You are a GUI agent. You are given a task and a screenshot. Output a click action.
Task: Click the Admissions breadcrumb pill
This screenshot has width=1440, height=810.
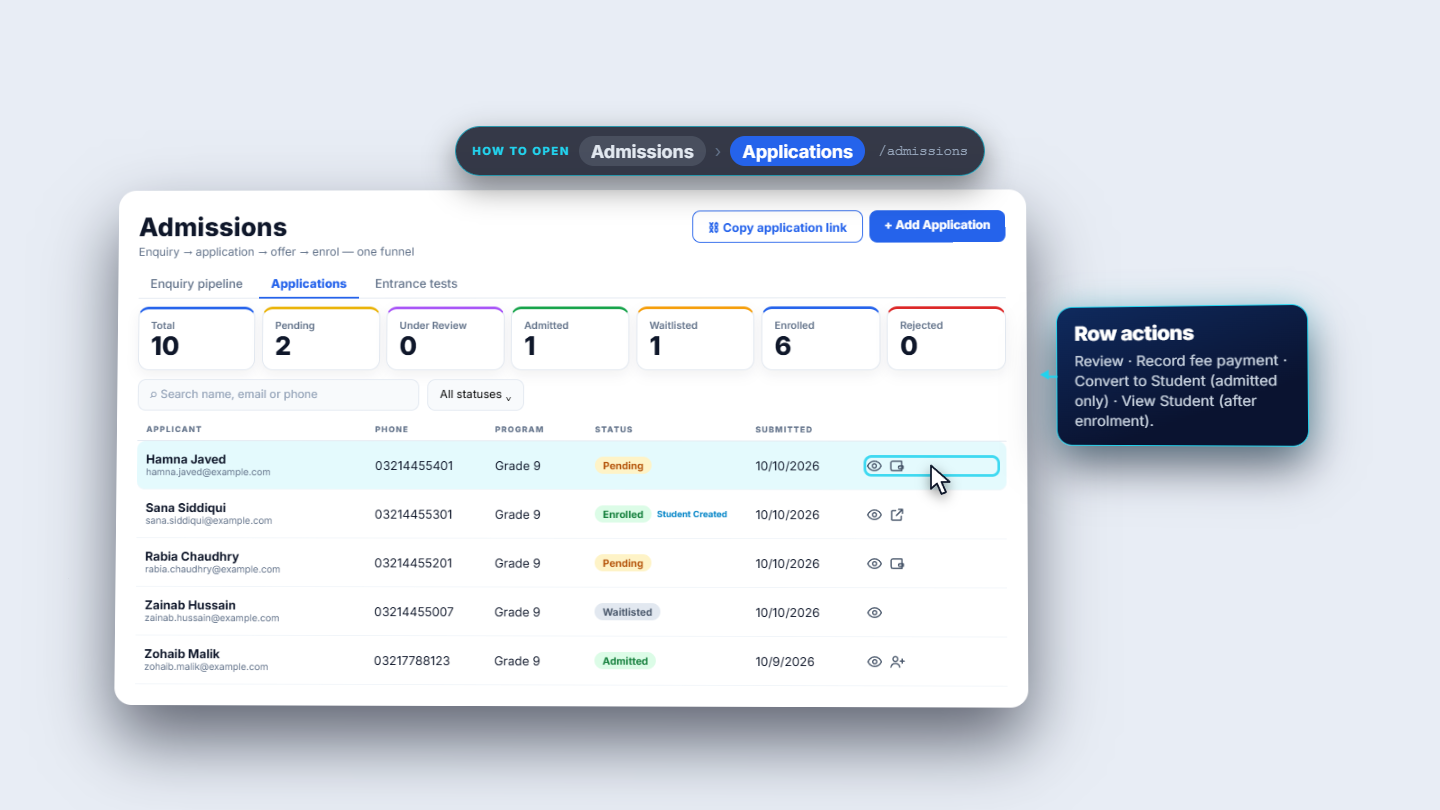coord(642,152)
